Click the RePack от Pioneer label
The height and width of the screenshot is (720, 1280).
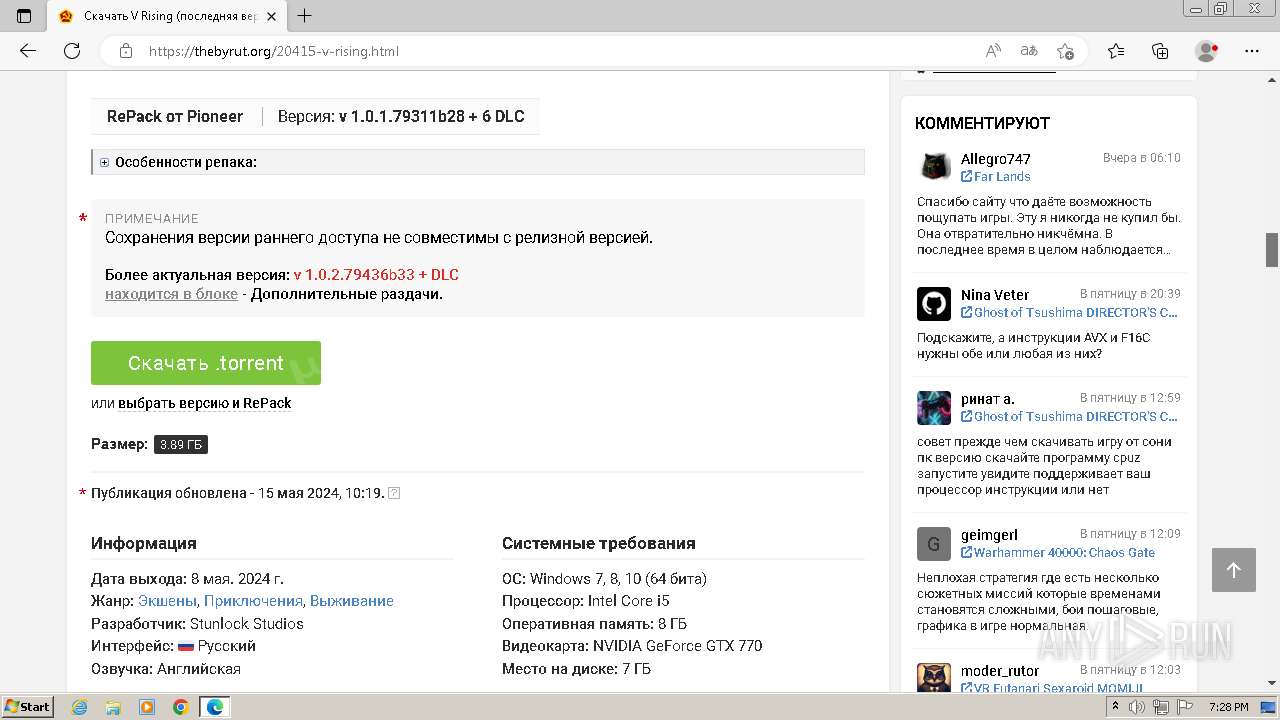point(175,116)
